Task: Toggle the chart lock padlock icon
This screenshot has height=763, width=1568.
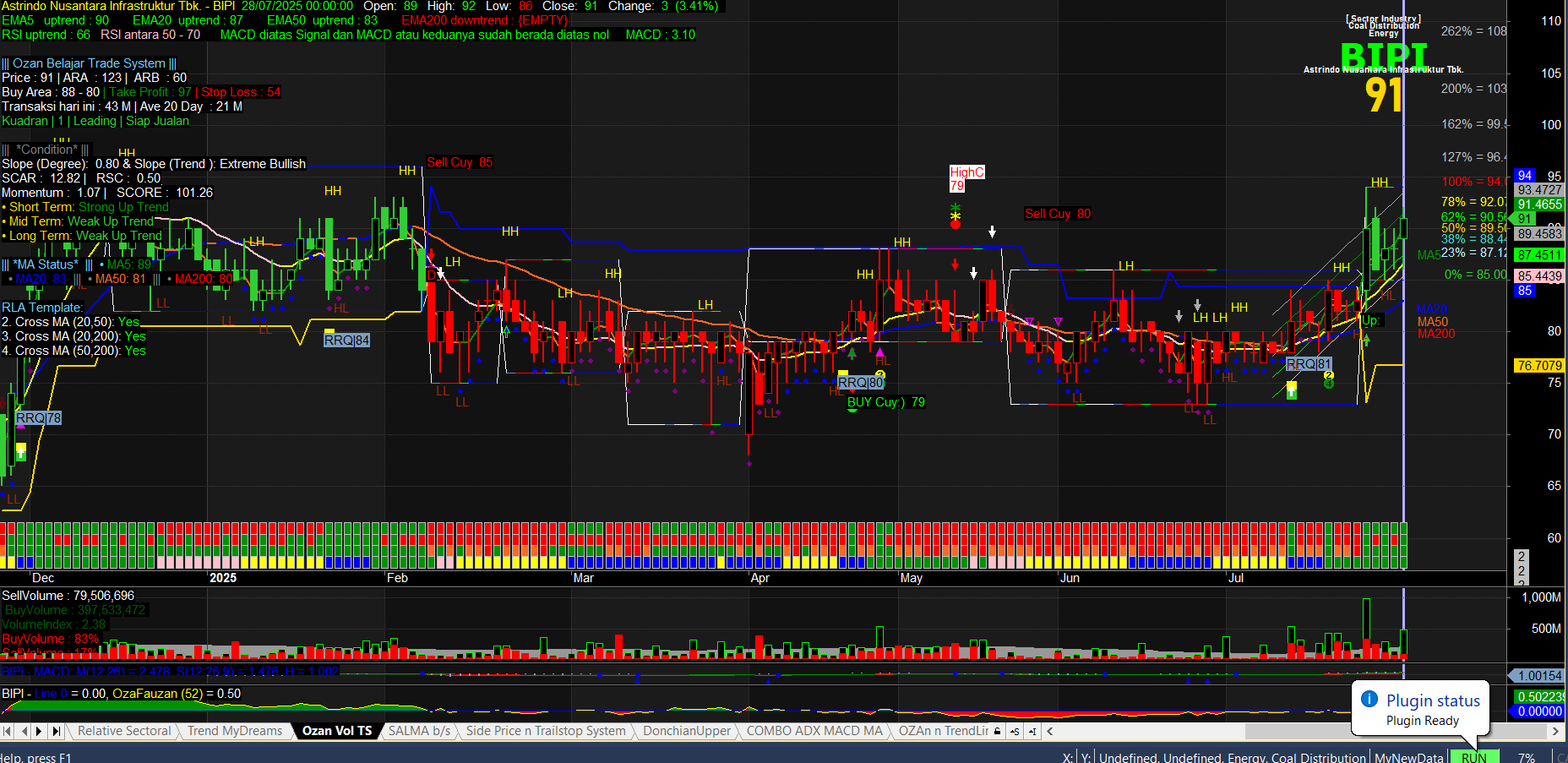Action: [998, 731]
